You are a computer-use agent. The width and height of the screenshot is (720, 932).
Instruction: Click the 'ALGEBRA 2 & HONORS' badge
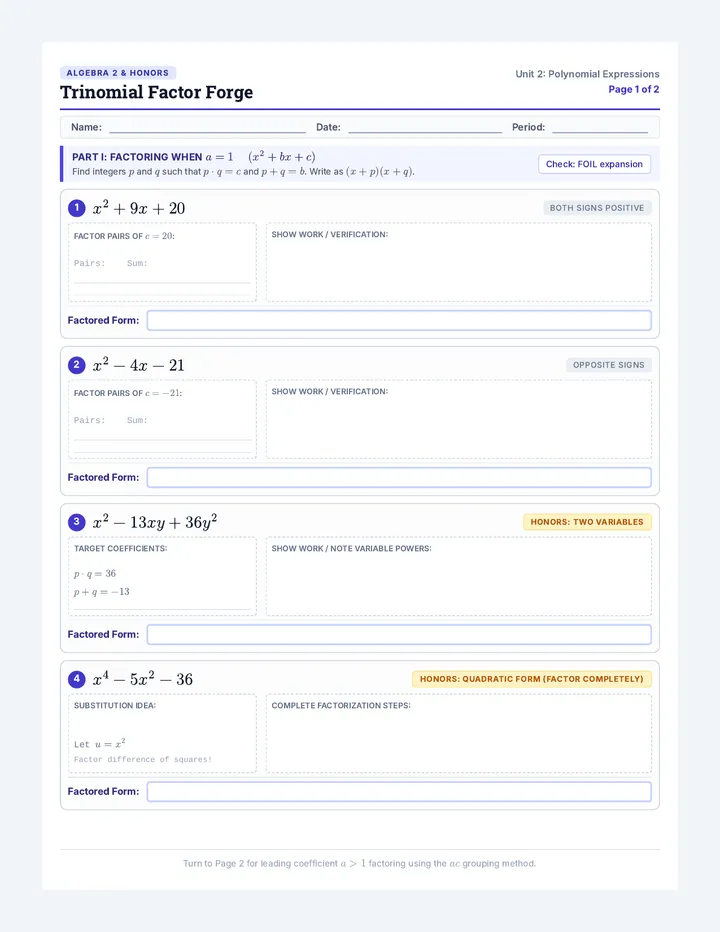click(118, 73)
